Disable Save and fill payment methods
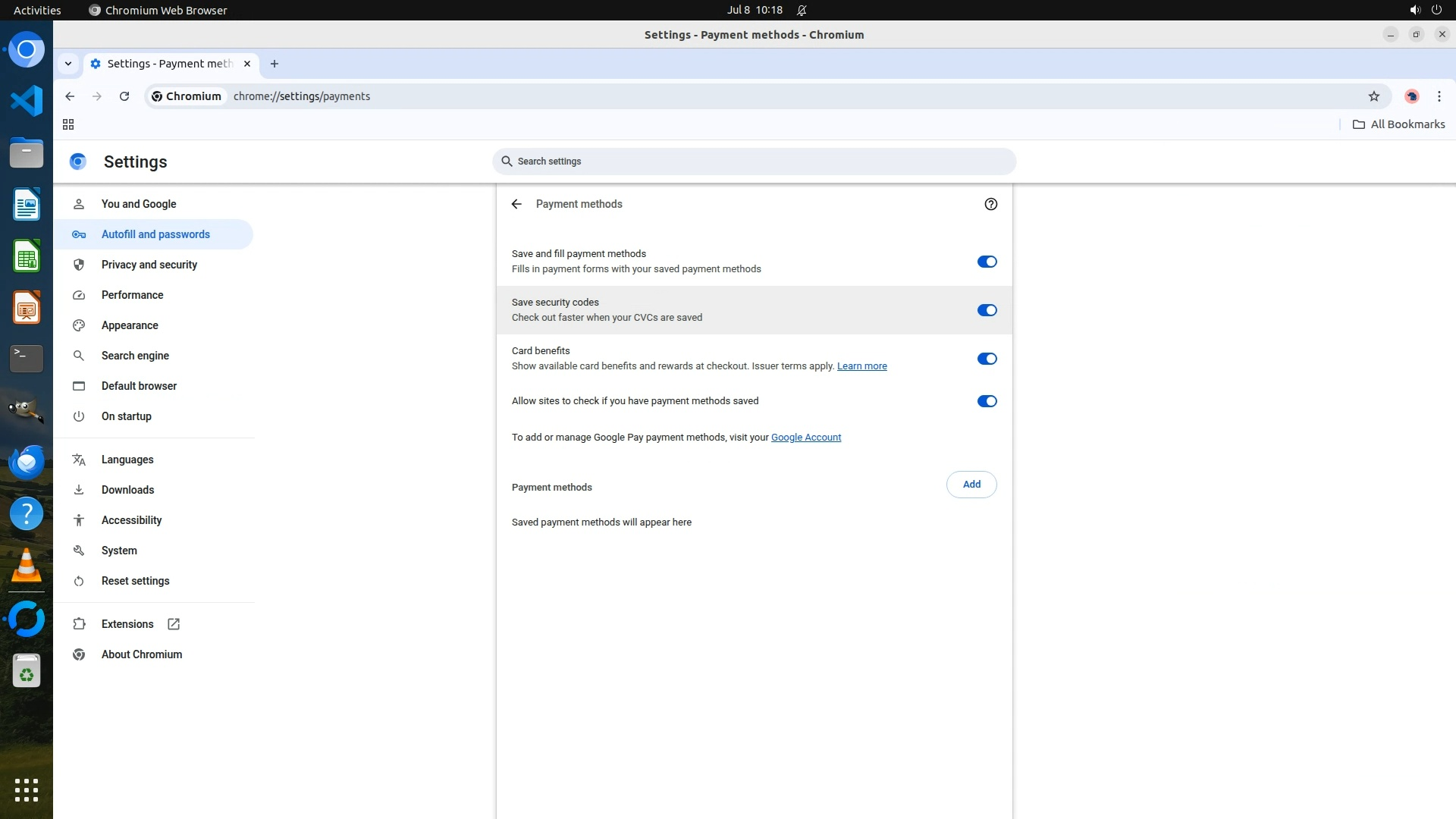This screenshot has height=819, width=1456. pyautogui.click(x=987, y=262)
